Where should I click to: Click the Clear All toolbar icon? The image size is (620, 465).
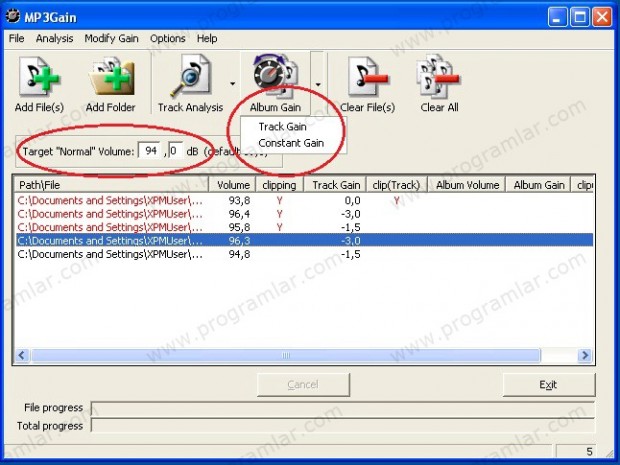pyautogui.click(x=439, y=76)
